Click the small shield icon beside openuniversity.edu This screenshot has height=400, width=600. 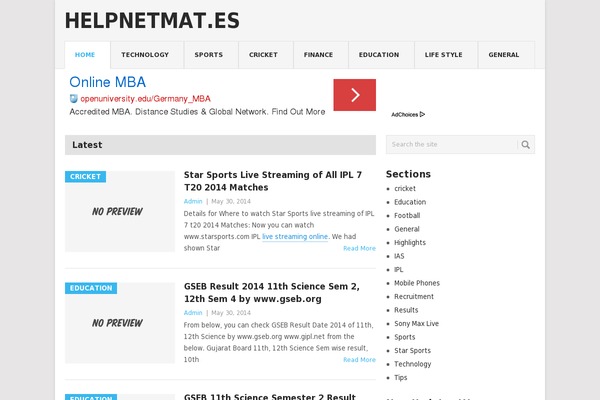(73, 99)
